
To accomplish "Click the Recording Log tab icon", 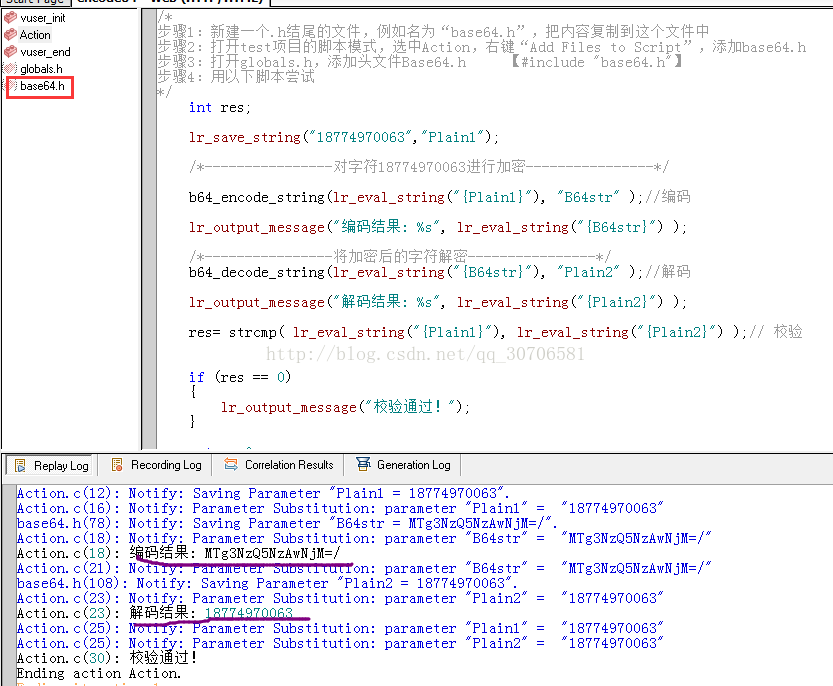I will coord(117,465).
